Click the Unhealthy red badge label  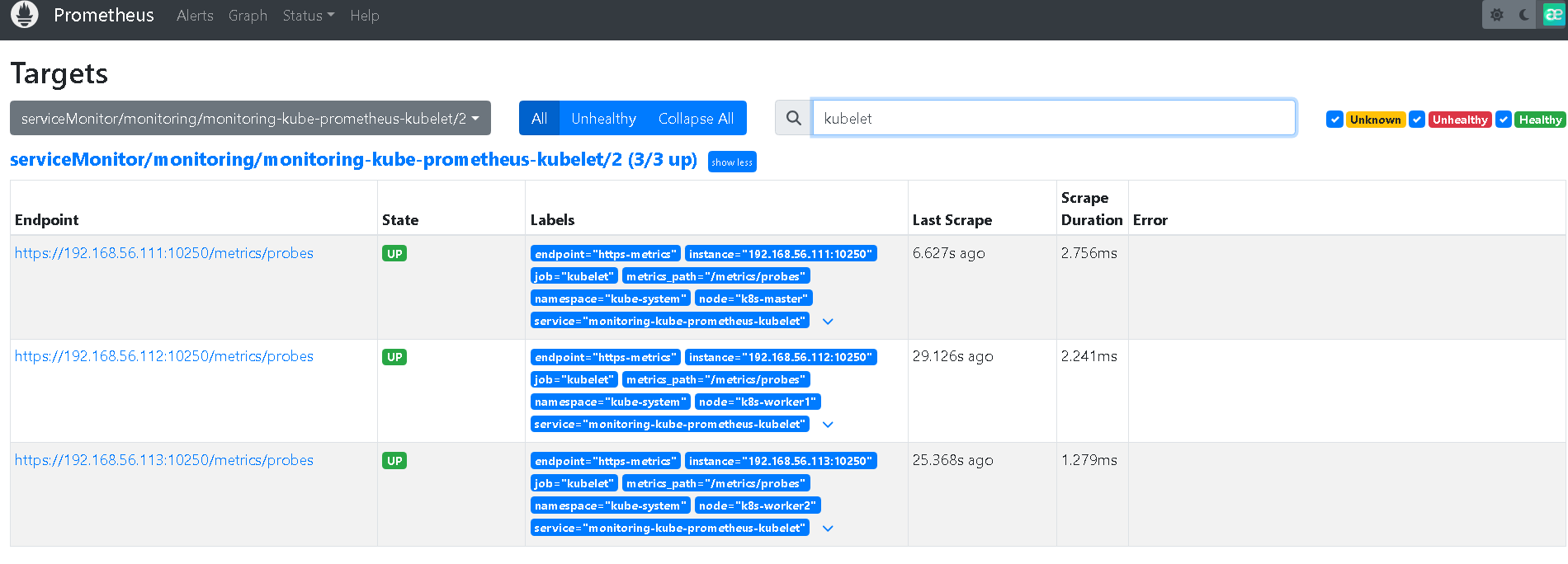click(1460, 120)
